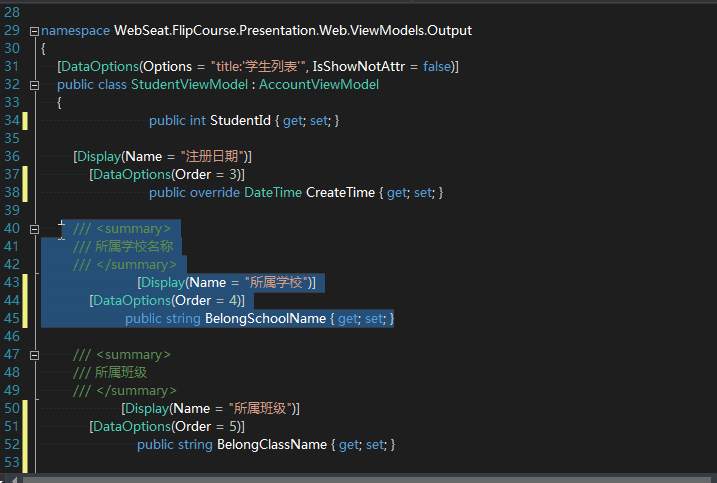Click the "注册日期" display string
Image resolution: width=717 pixels, height=483 pixels.
pyautogui.click(x=212, y=156)
